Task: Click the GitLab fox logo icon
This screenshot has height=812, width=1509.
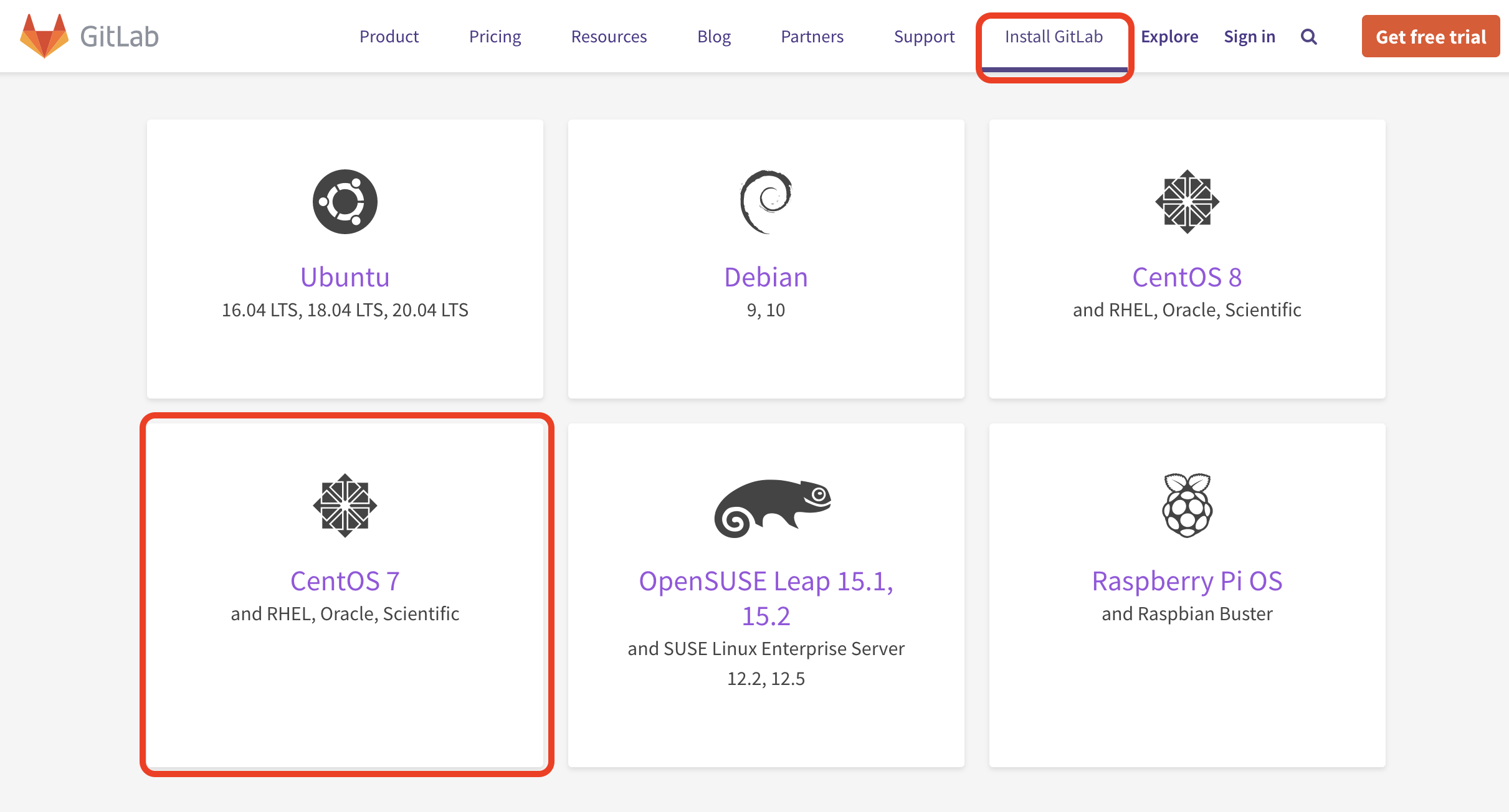Action: [44, 36]
